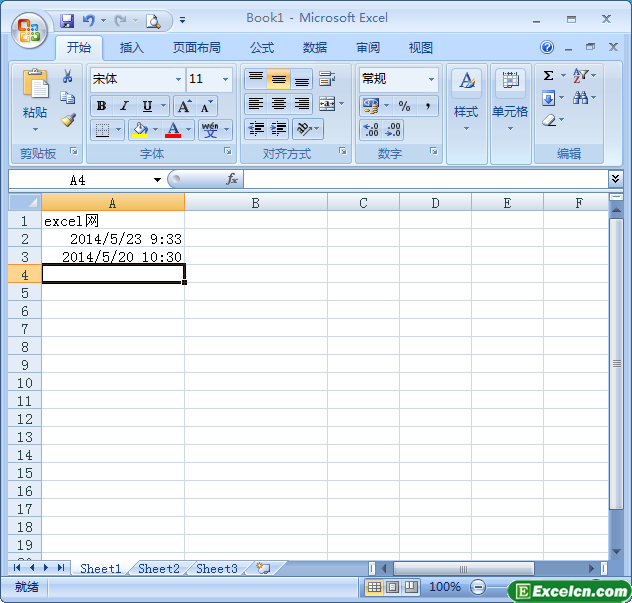Customize Quick Access Toolbar dropdown
632x603 pixels.
182,20
